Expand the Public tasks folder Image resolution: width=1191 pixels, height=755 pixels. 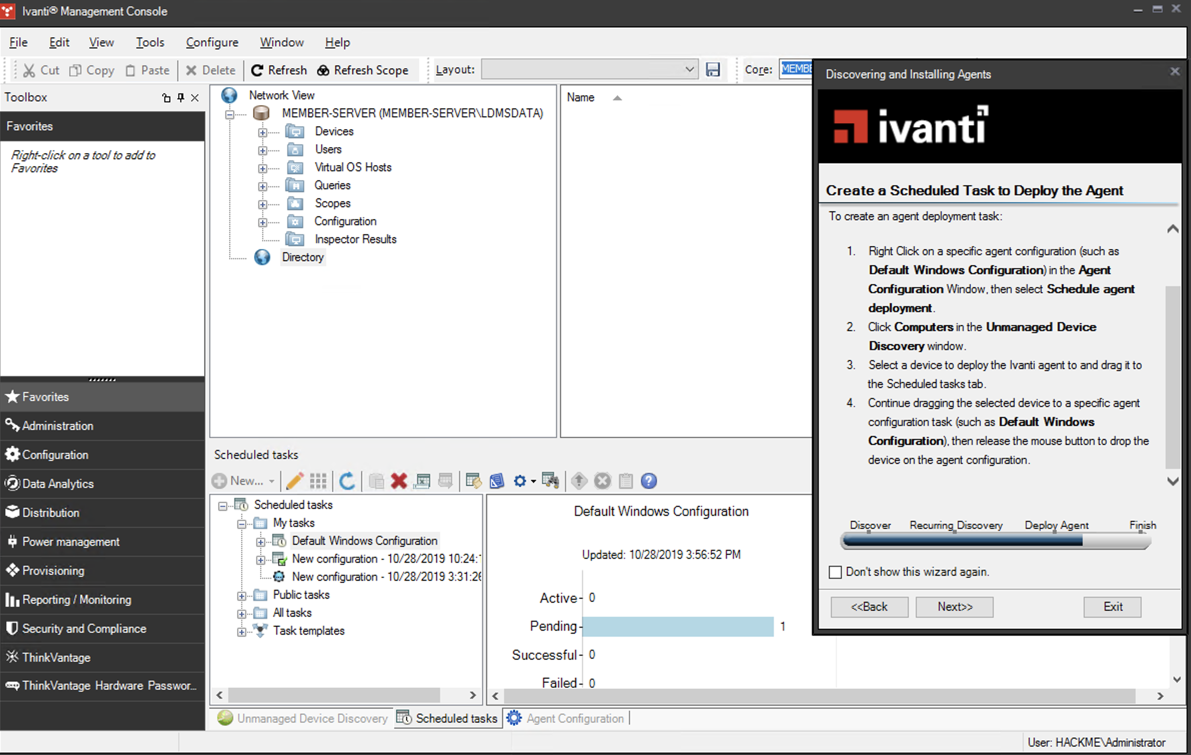(242, 596)
